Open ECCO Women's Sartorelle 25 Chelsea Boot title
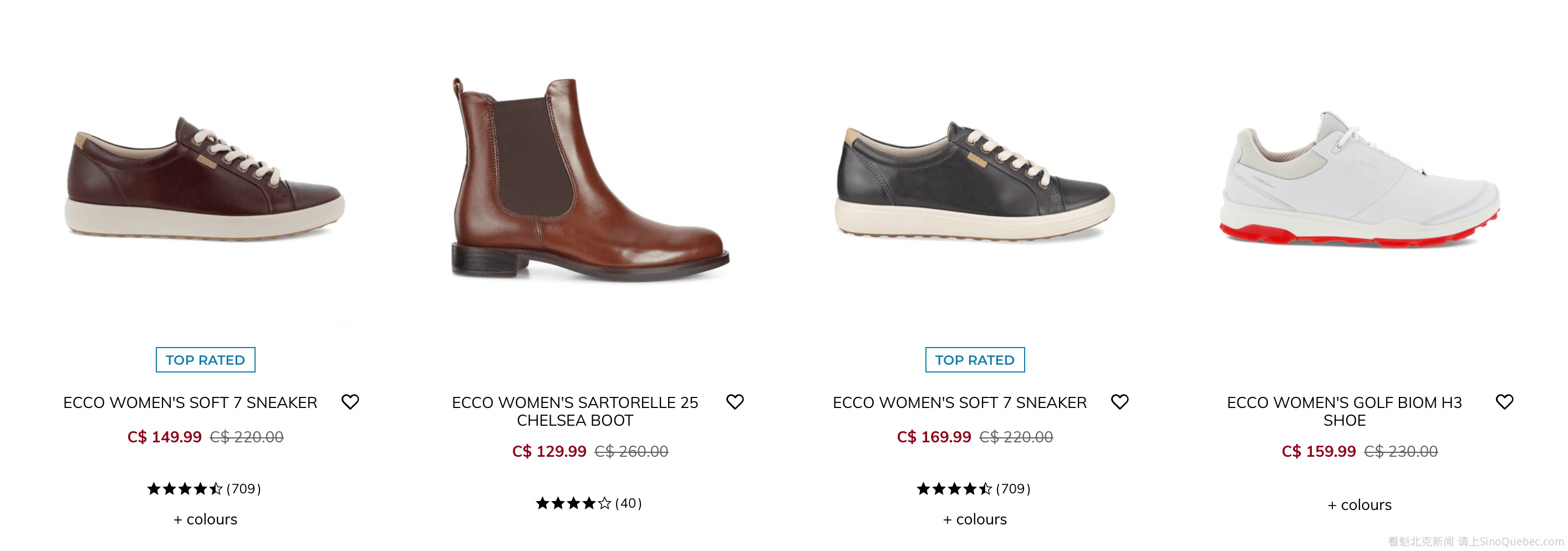The width and height of the screenshot is (1568, 551). (574, 411)
